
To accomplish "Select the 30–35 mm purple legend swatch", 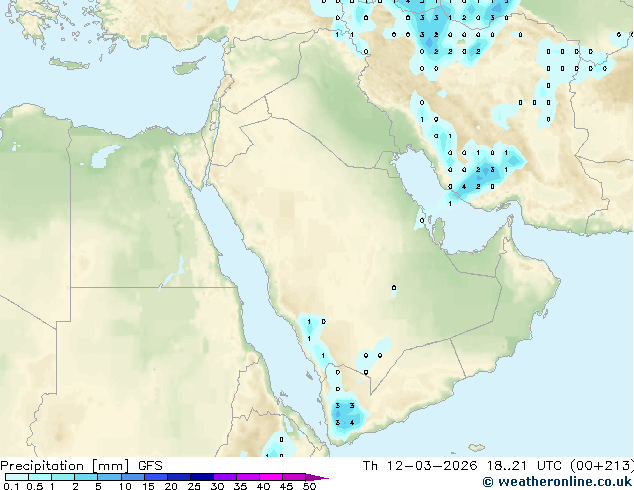I will coord(225,477).
